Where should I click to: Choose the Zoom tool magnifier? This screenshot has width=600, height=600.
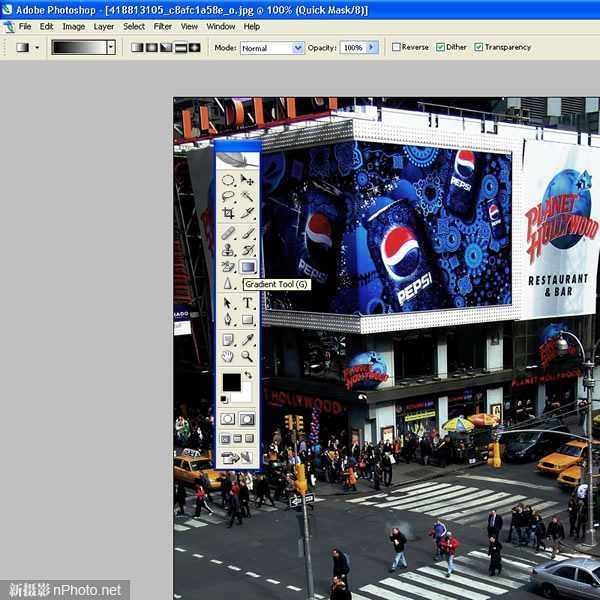247,356
